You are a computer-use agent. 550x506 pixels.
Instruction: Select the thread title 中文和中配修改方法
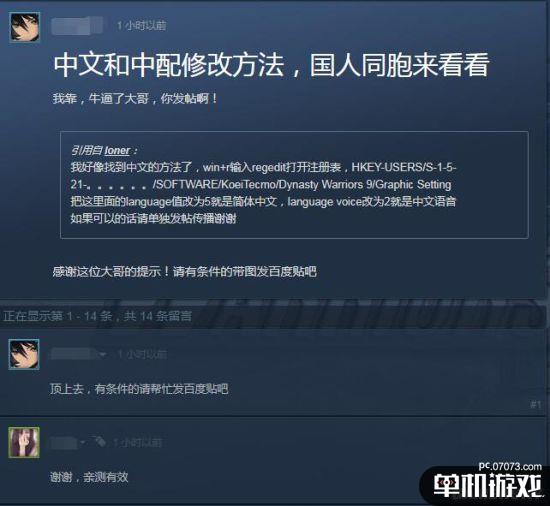[x=168, y=65]
